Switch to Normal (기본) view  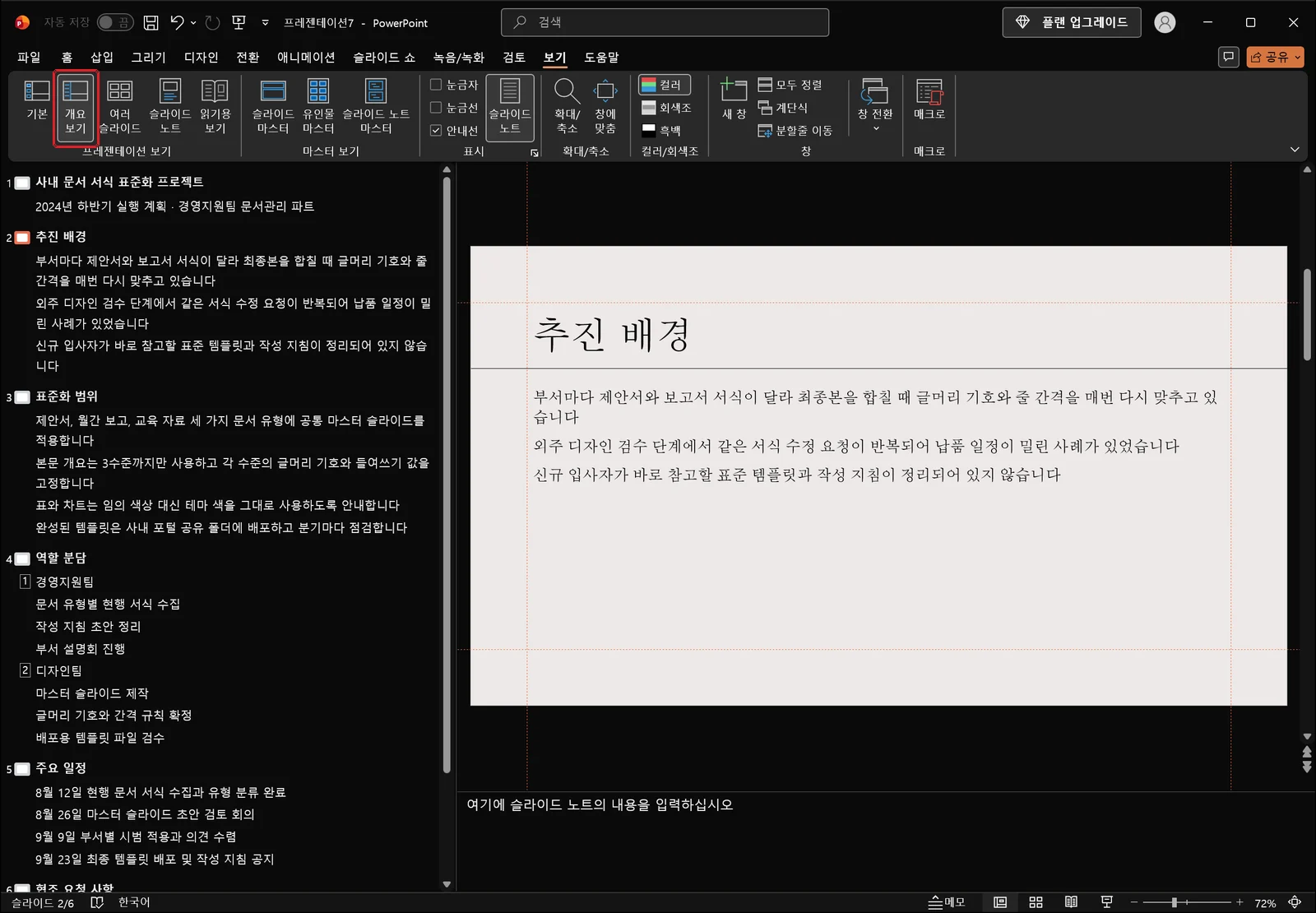[x=37, y=100]
